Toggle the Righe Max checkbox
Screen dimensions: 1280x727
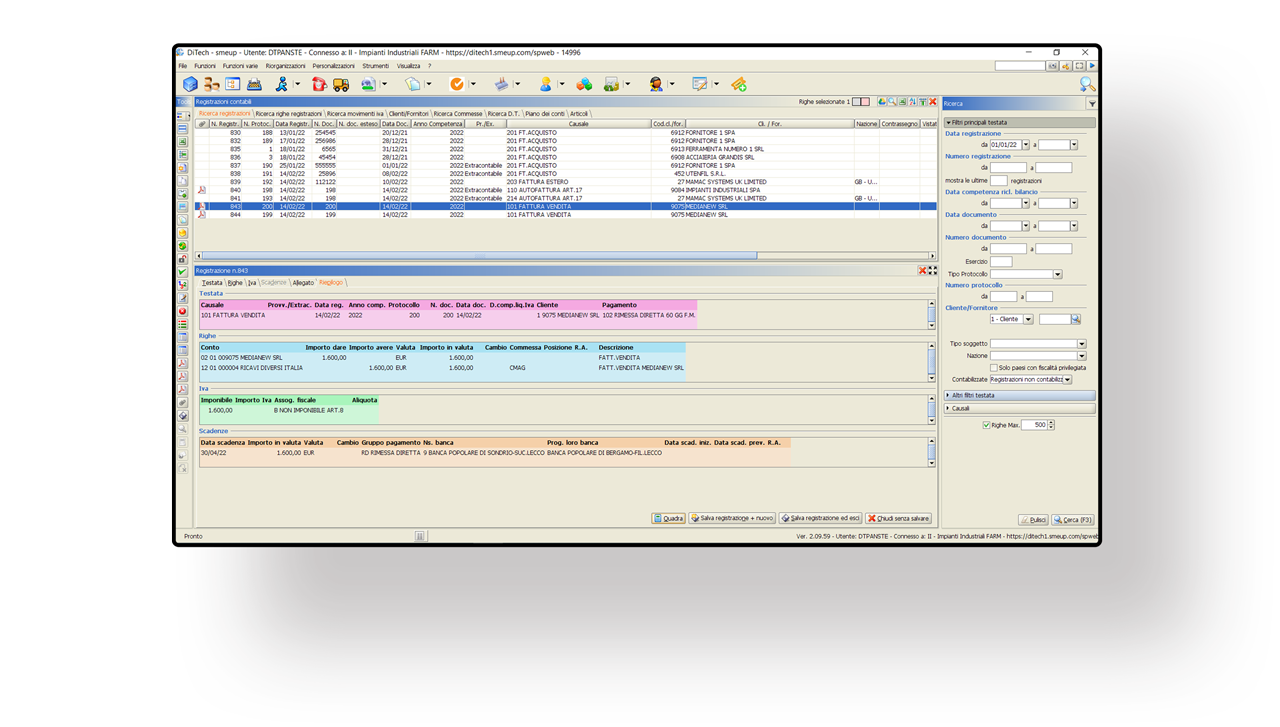click(x=988, y=425)
